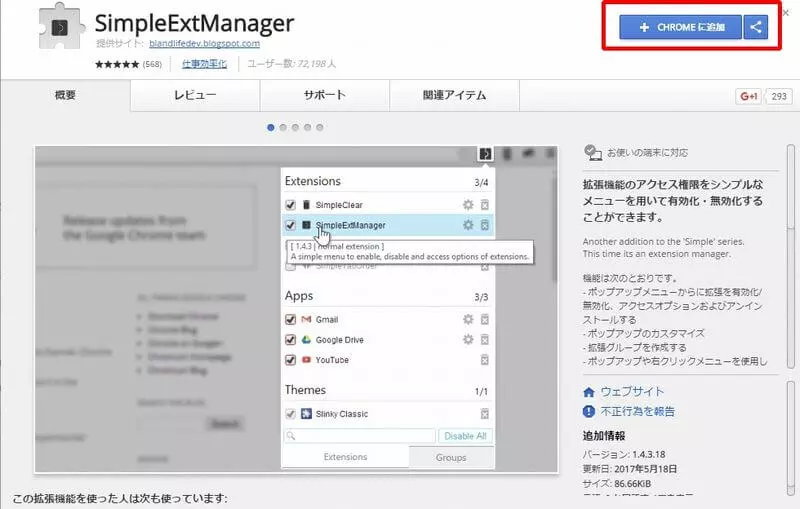Toggle the SimpleExtManager checkbox

pos(290,225)
